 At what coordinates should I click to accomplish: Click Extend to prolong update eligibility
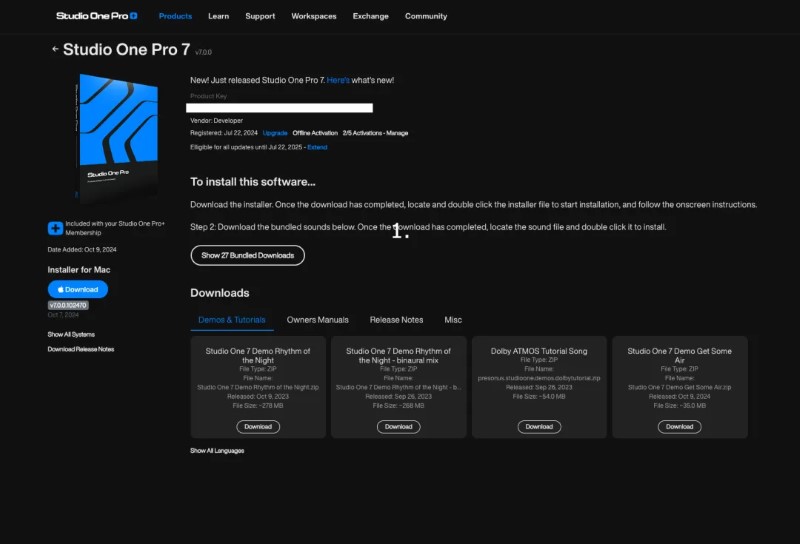coord(317,147)
